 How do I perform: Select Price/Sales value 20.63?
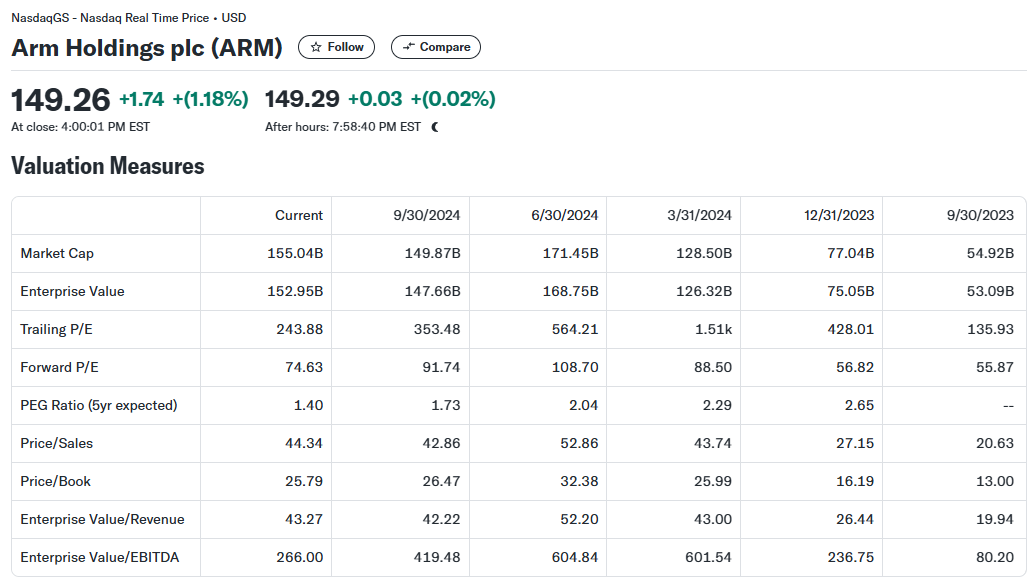995,444
